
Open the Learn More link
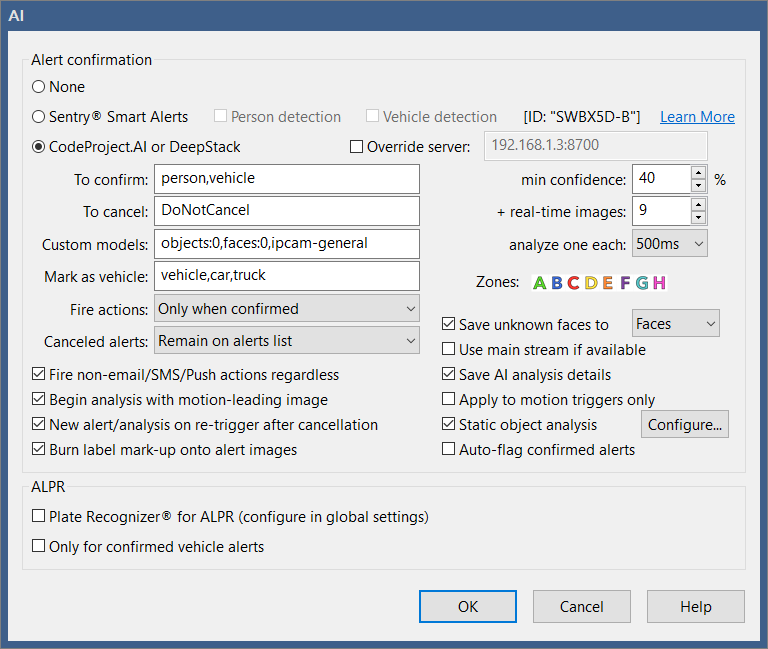coord(697,117)
